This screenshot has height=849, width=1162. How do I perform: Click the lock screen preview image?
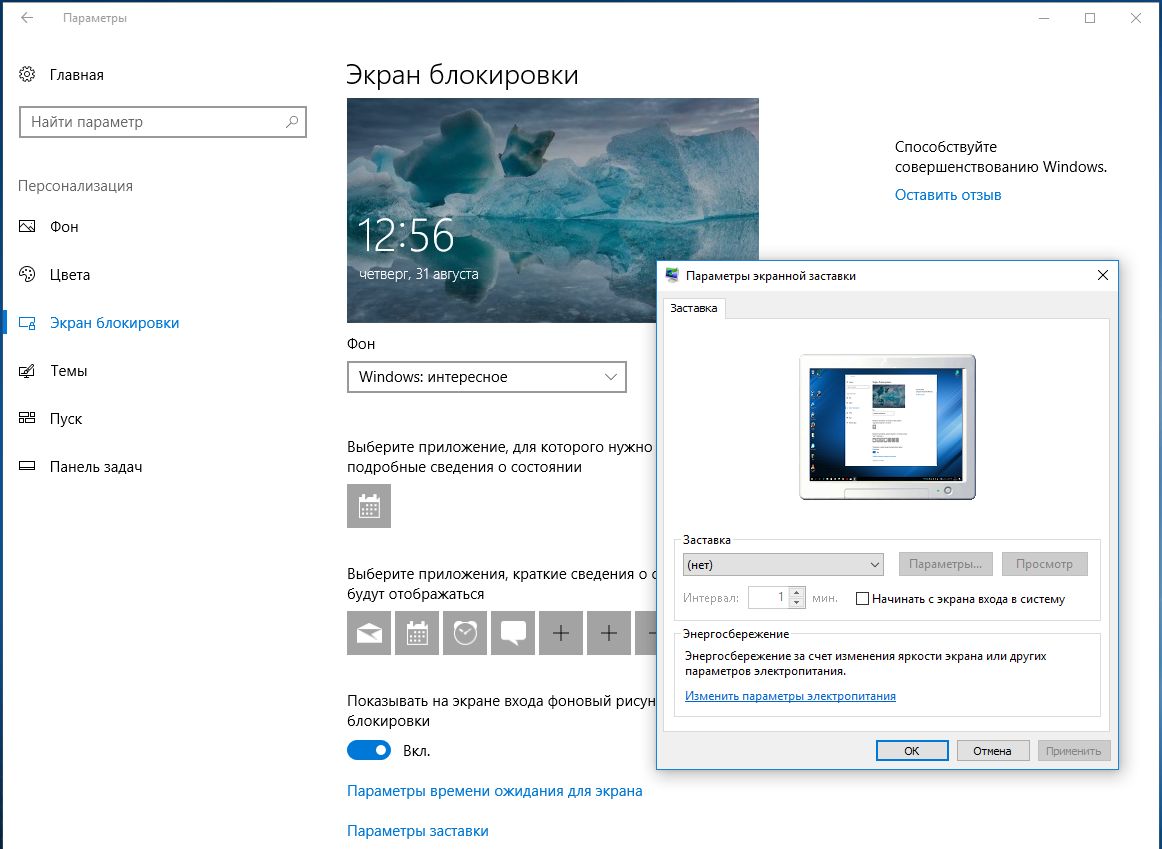pos(553,210)
